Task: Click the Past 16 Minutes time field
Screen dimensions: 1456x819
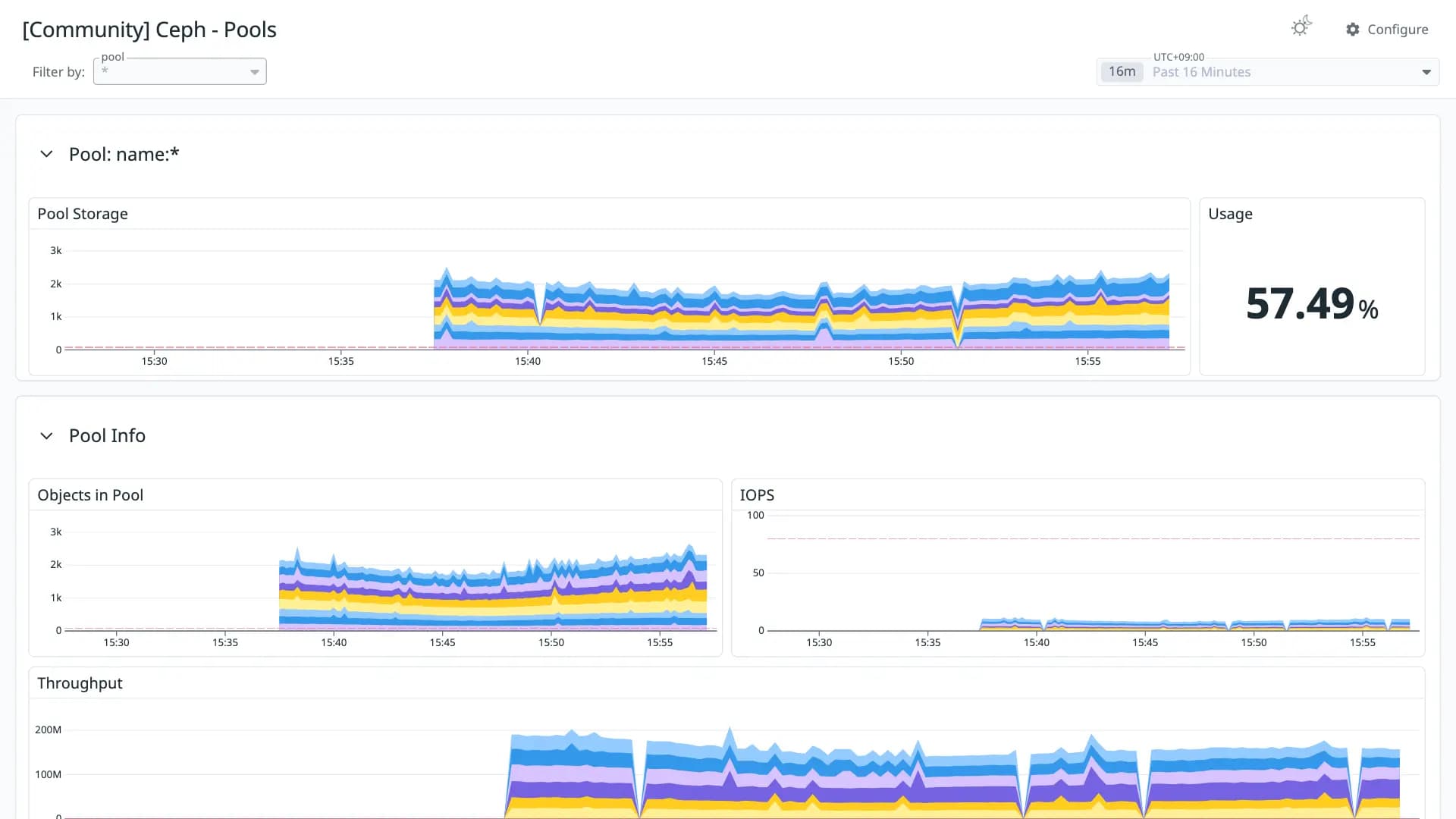Action: click(1268, 72)
